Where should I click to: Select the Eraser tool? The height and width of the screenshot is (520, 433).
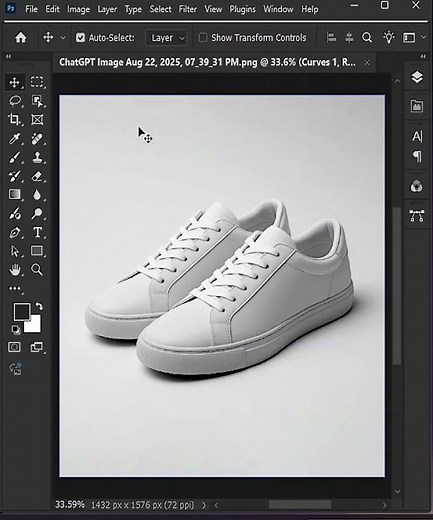pyautogui.click(x=37, y=176)
